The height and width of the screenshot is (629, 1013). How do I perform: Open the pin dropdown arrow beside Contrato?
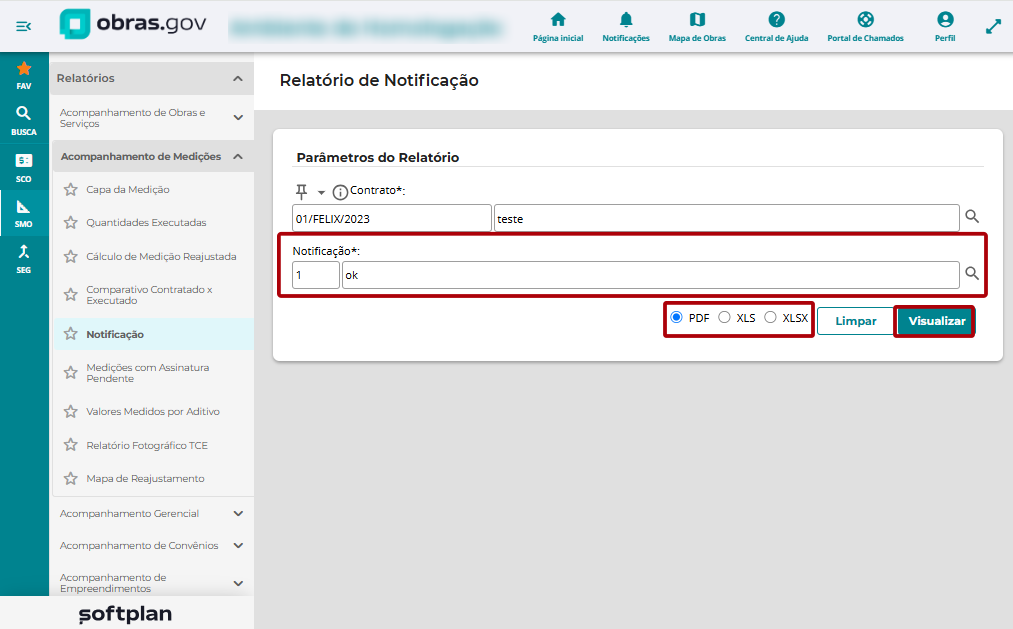(x=321, y=192)
